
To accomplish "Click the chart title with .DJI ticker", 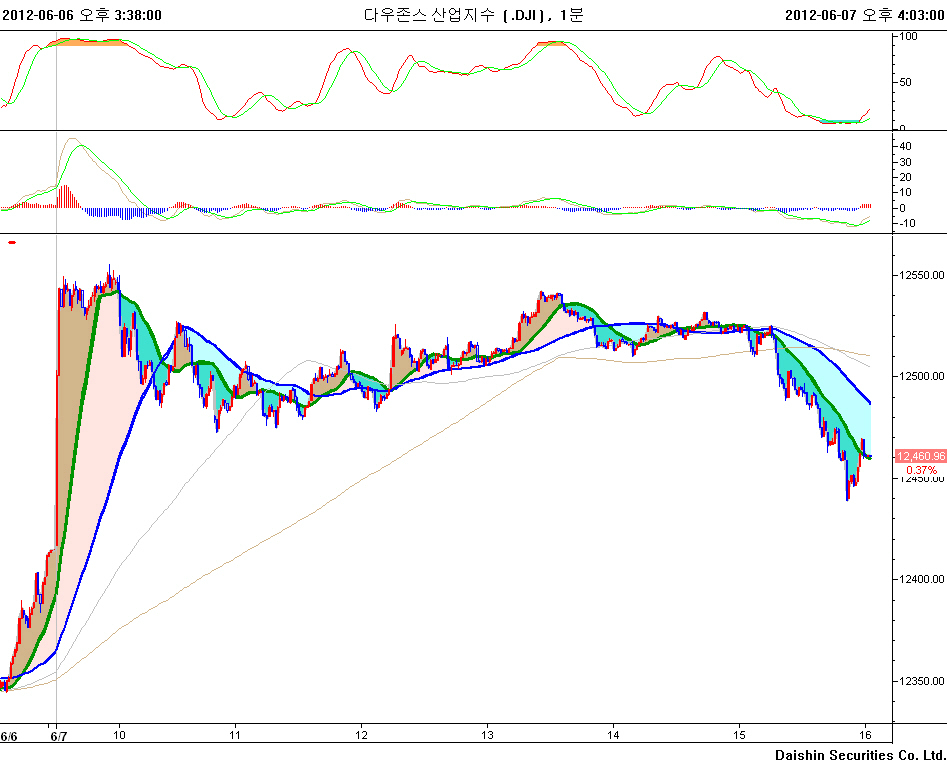I will 474,14.
